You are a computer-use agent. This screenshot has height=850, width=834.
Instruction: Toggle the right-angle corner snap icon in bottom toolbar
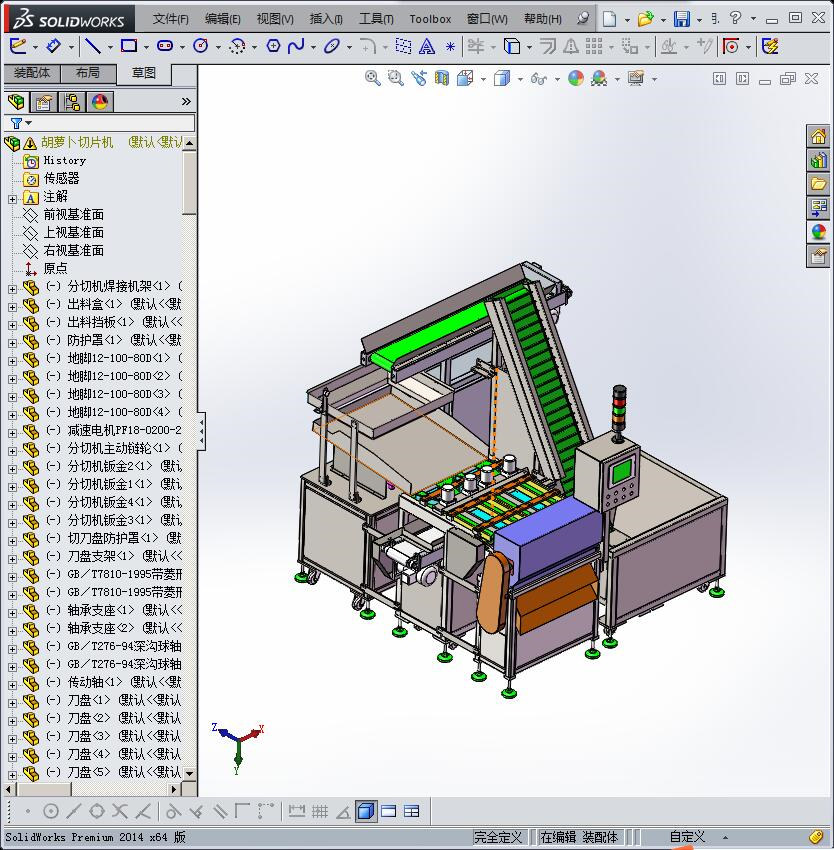coord(242,812)
